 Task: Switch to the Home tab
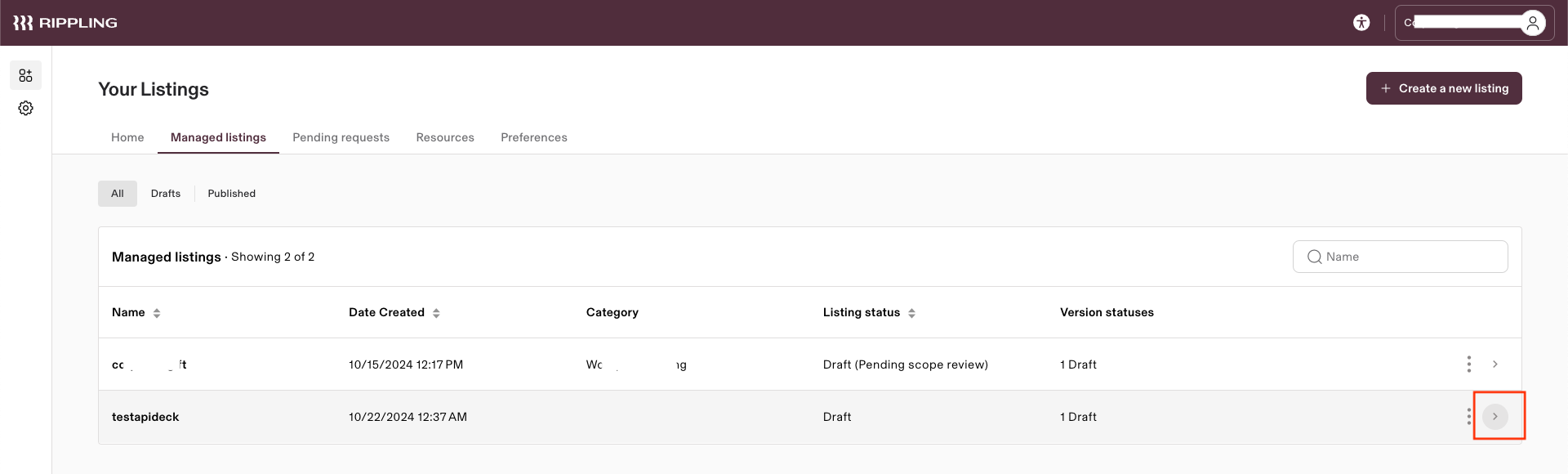point(127,137)
